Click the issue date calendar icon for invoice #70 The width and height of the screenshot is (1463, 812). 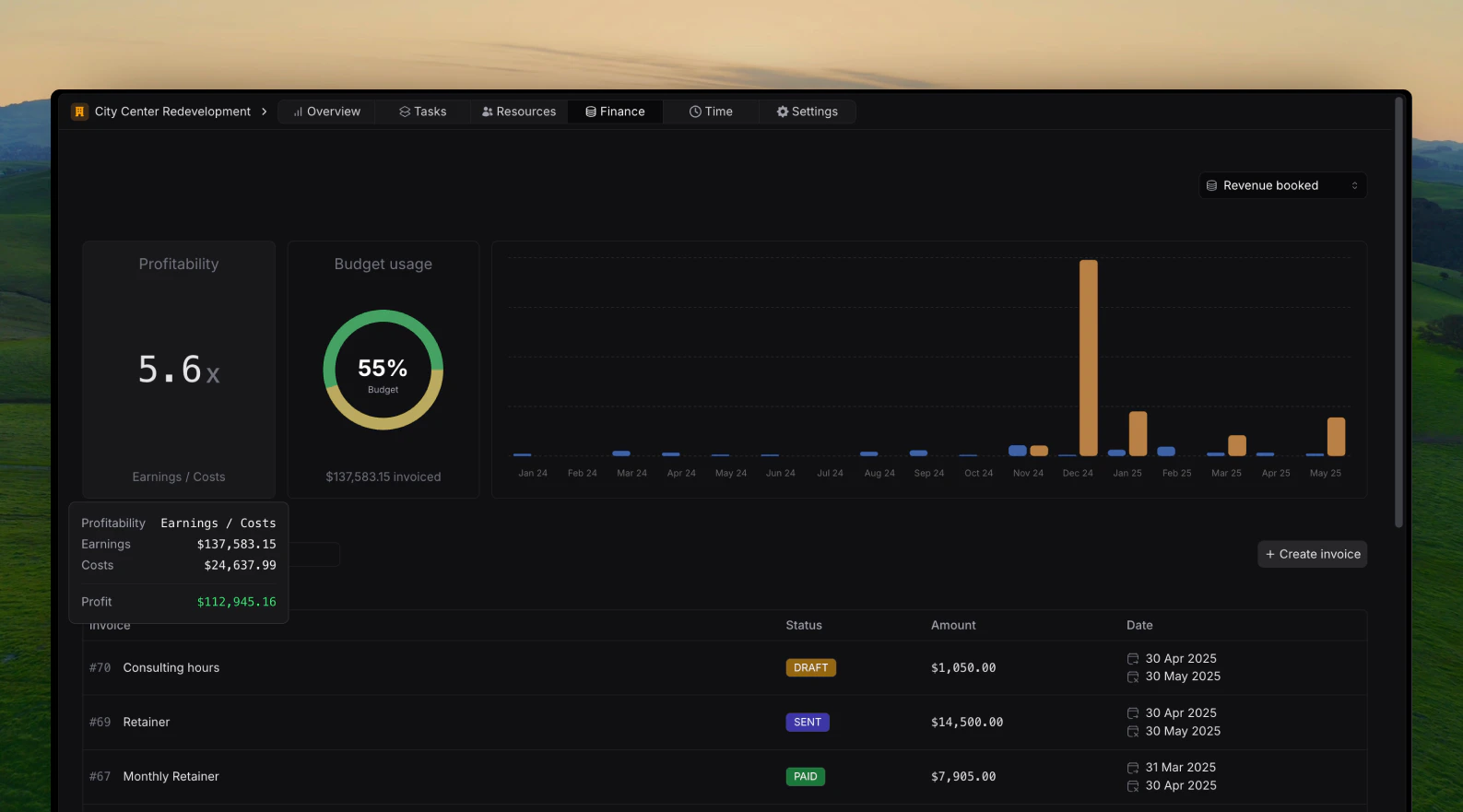pyautogui.click(x=1133, y=659)
